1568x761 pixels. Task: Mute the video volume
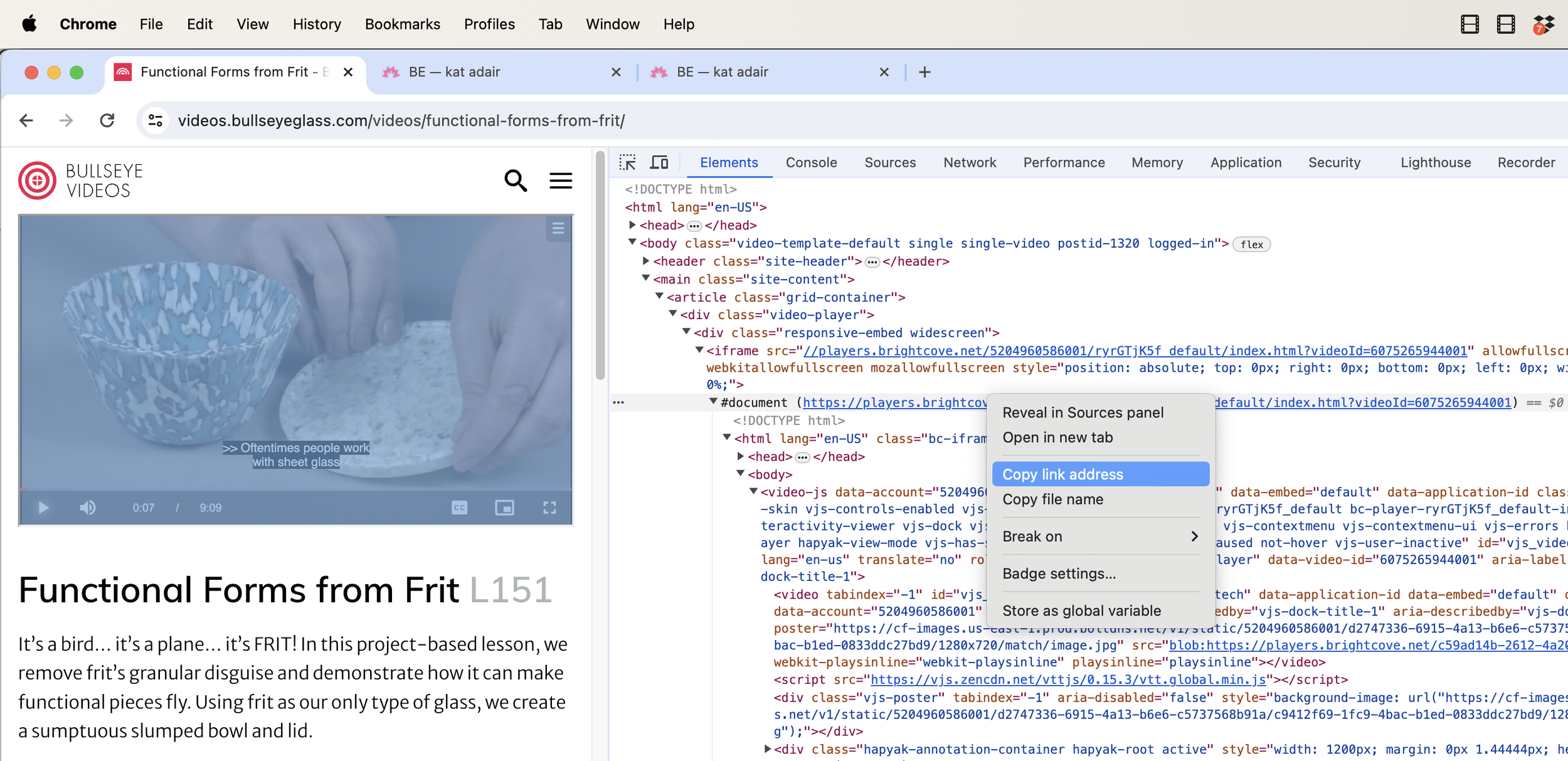coord(88,508)
